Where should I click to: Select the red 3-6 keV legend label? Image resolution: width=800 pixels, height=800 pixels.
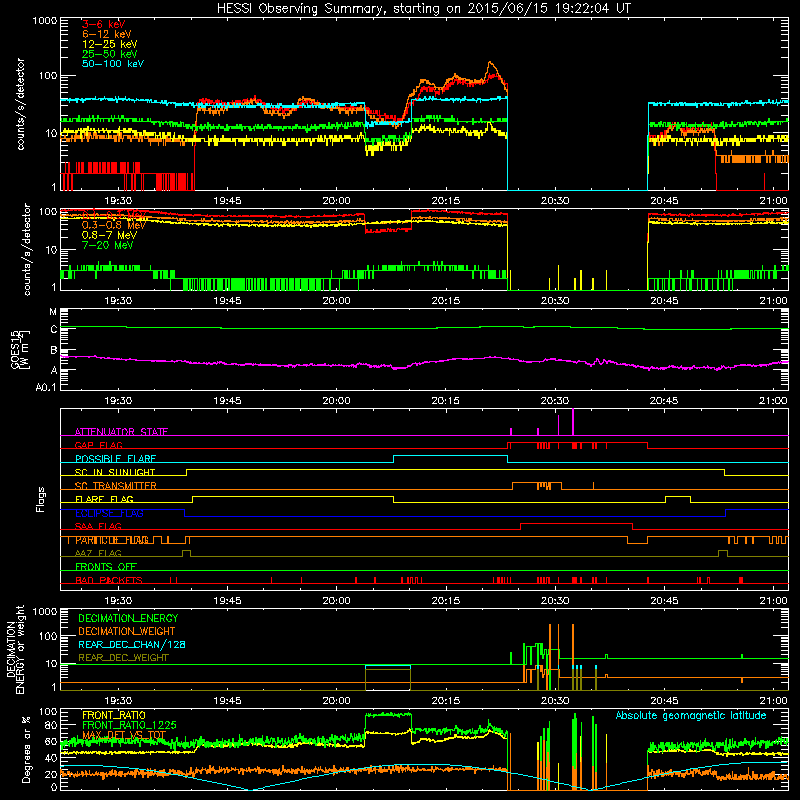(x=104, y=24)
